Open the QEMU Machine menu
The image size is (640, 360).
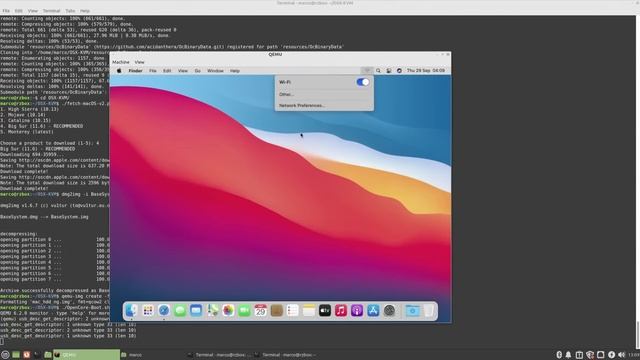click(121, 62)
